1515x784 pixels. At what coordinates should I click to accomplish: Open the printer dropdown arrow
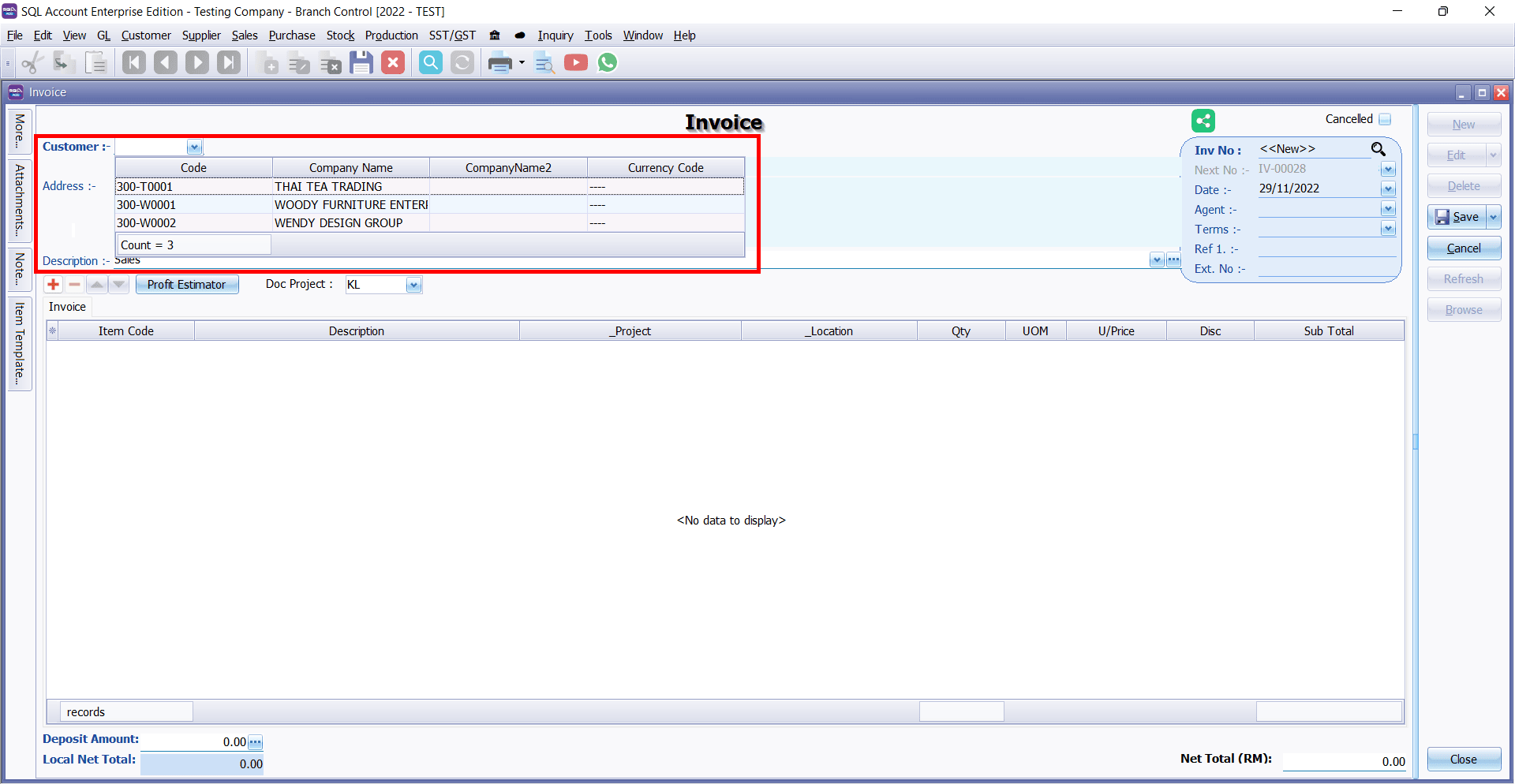click(x=522, y=63)
